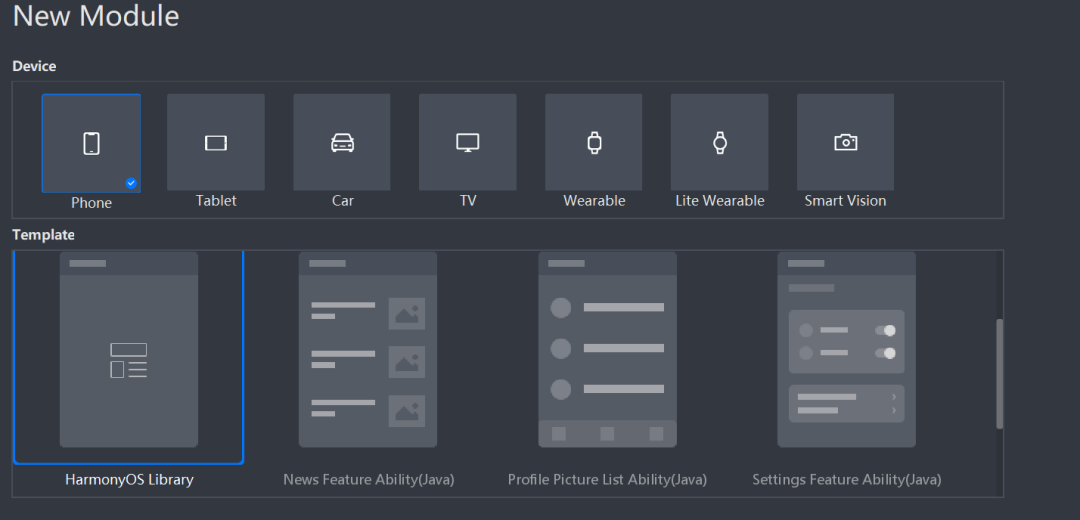
Task: Click the "Car" label
Action: point(342,200)
